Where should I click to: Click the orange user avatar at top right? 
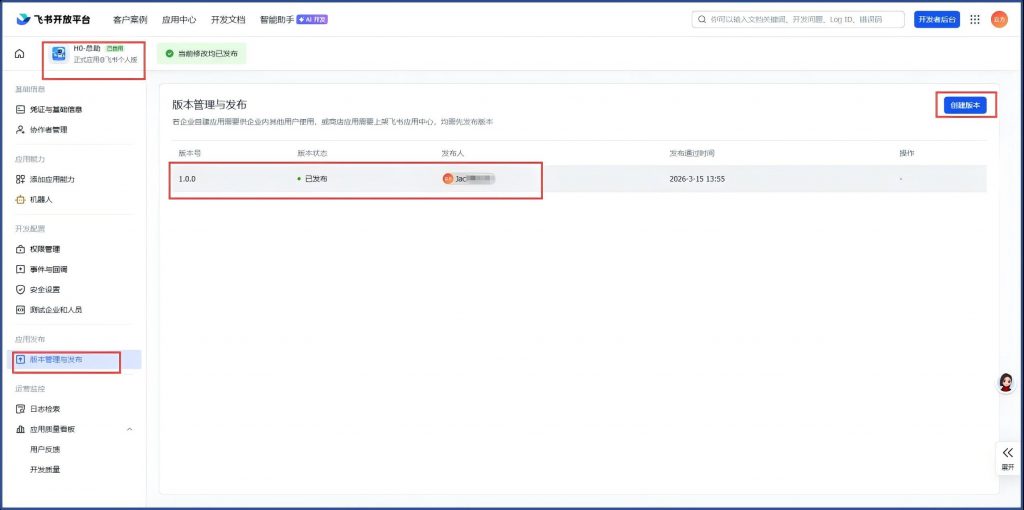pyautogui.click(x=998, y=19)
